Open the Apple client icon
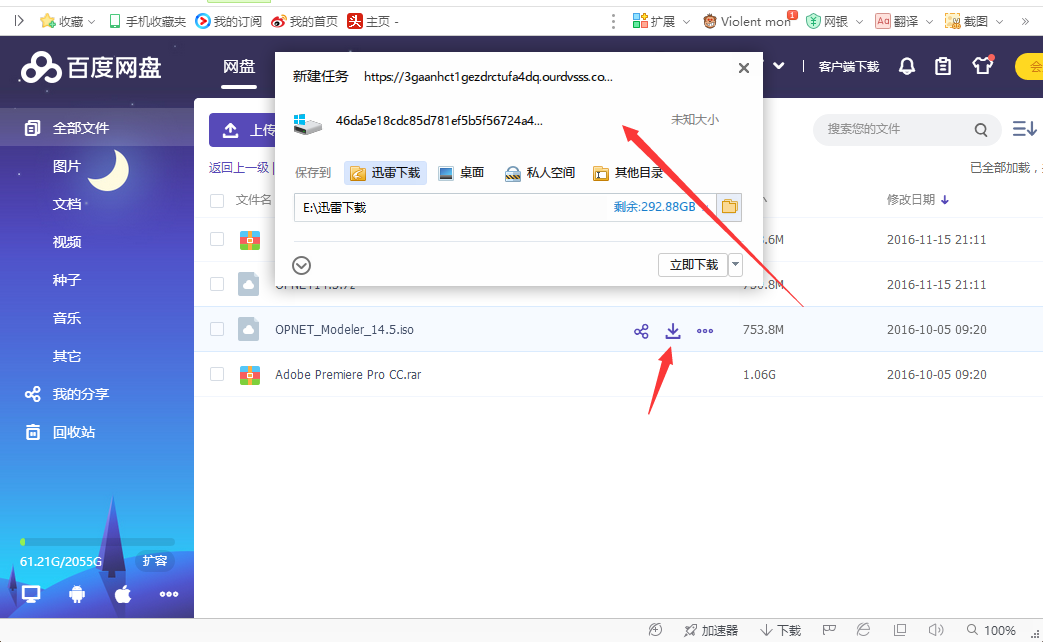Viewport: 1043px width, 642px height. tap(123, 594)
